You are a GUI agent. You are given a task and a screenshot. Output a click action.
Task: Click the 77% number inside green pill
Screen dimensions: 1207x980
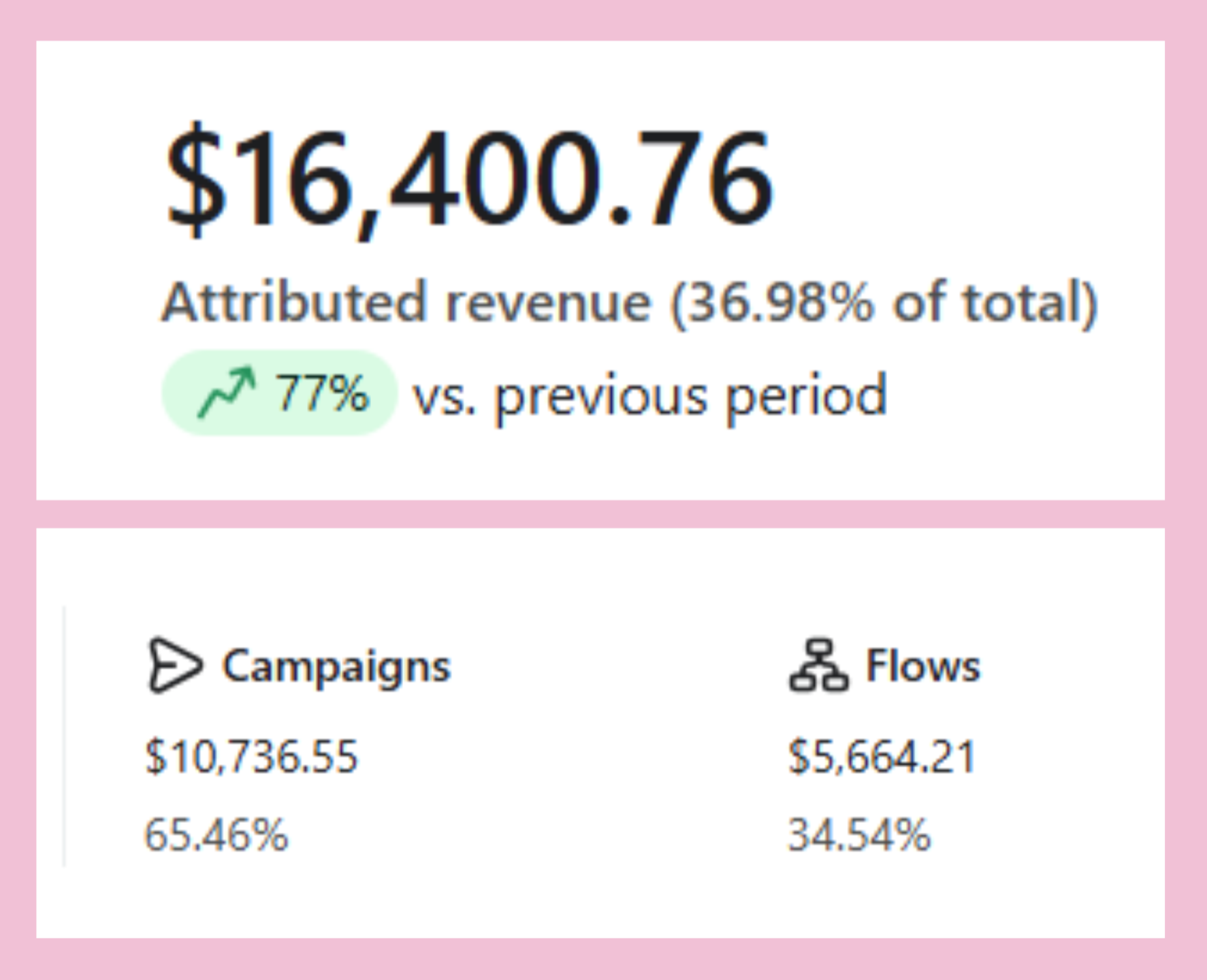point(321,393)
